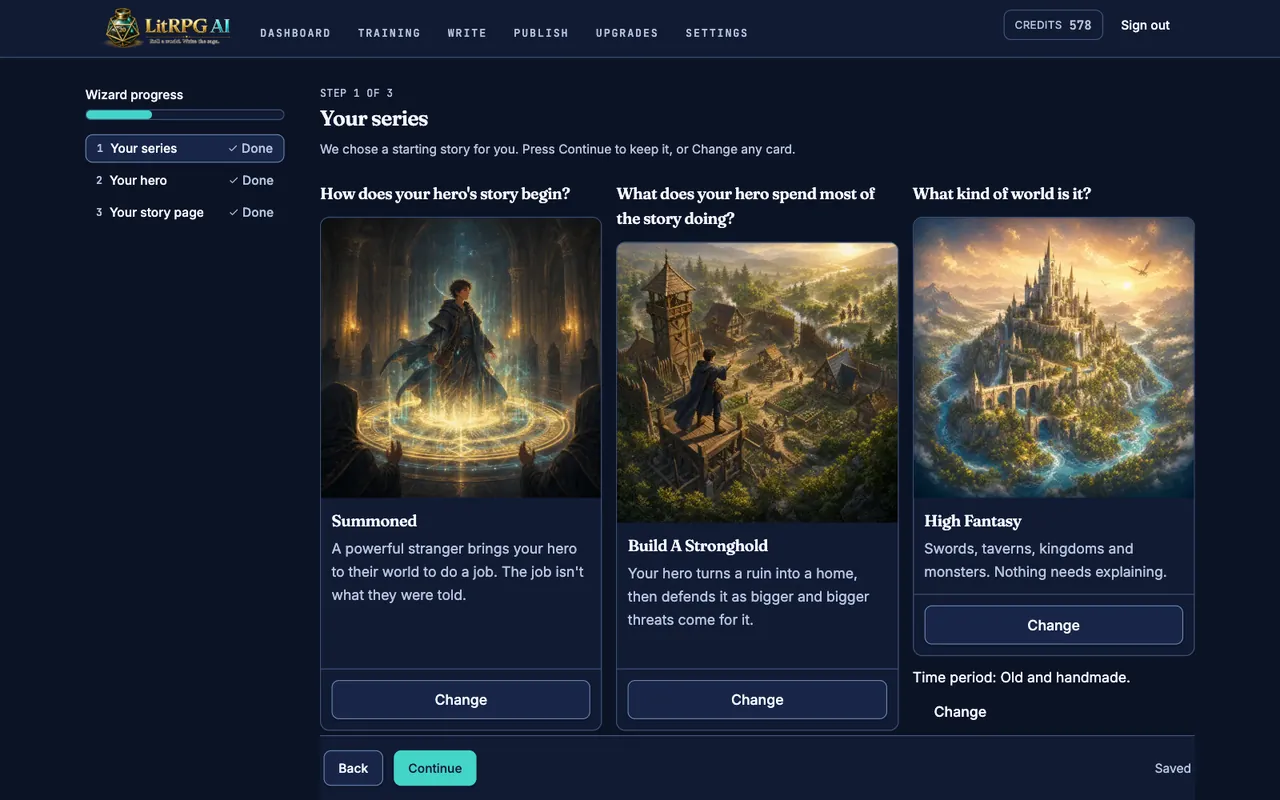Click 'How does your hero's story begin?' heading
Viewport: 1280px width, 800px height.
(x=445, y=194)
